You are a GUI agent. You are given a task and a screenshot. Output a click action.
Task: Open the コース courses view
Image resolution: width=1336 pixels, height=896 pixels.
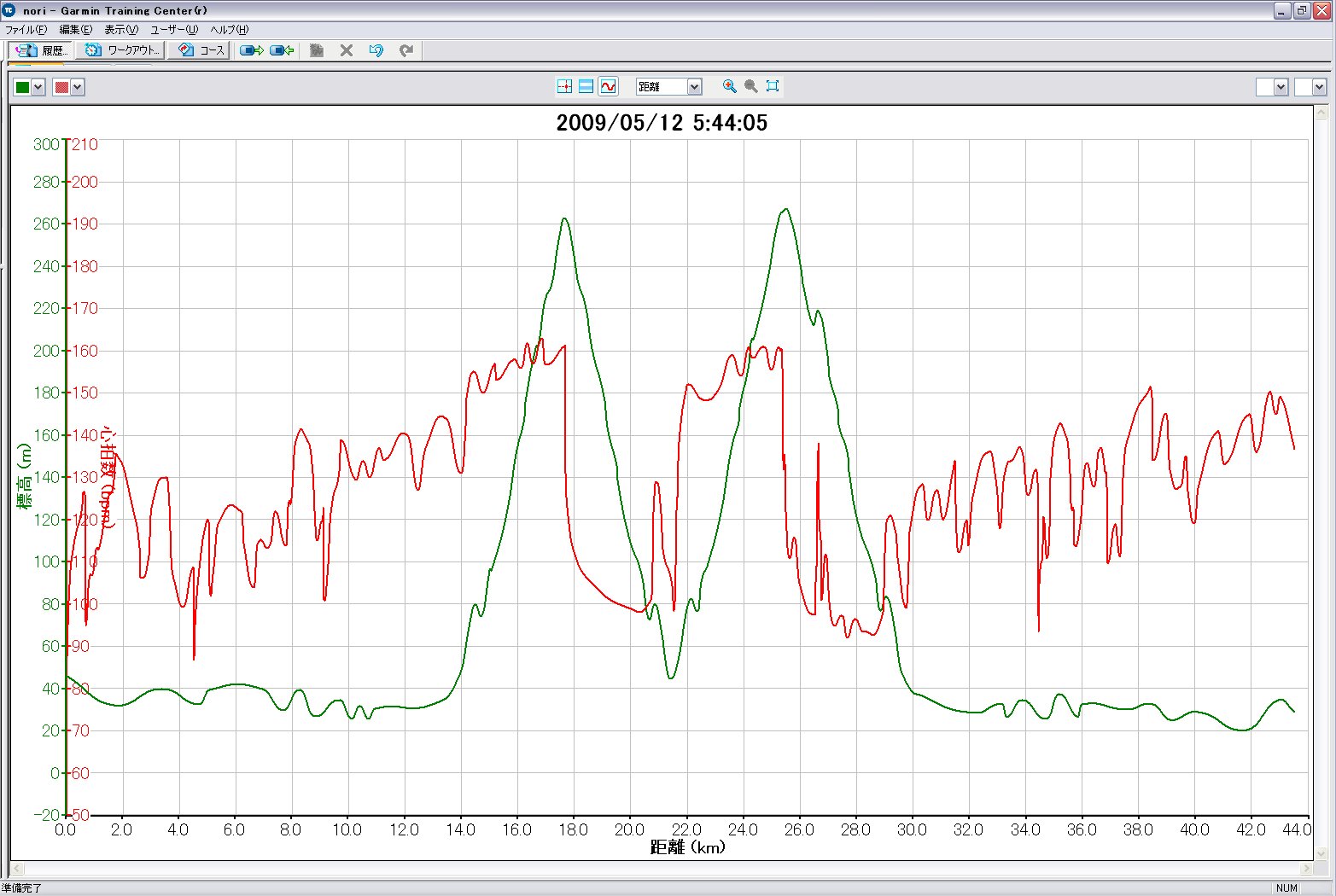(x=201, y=50)
